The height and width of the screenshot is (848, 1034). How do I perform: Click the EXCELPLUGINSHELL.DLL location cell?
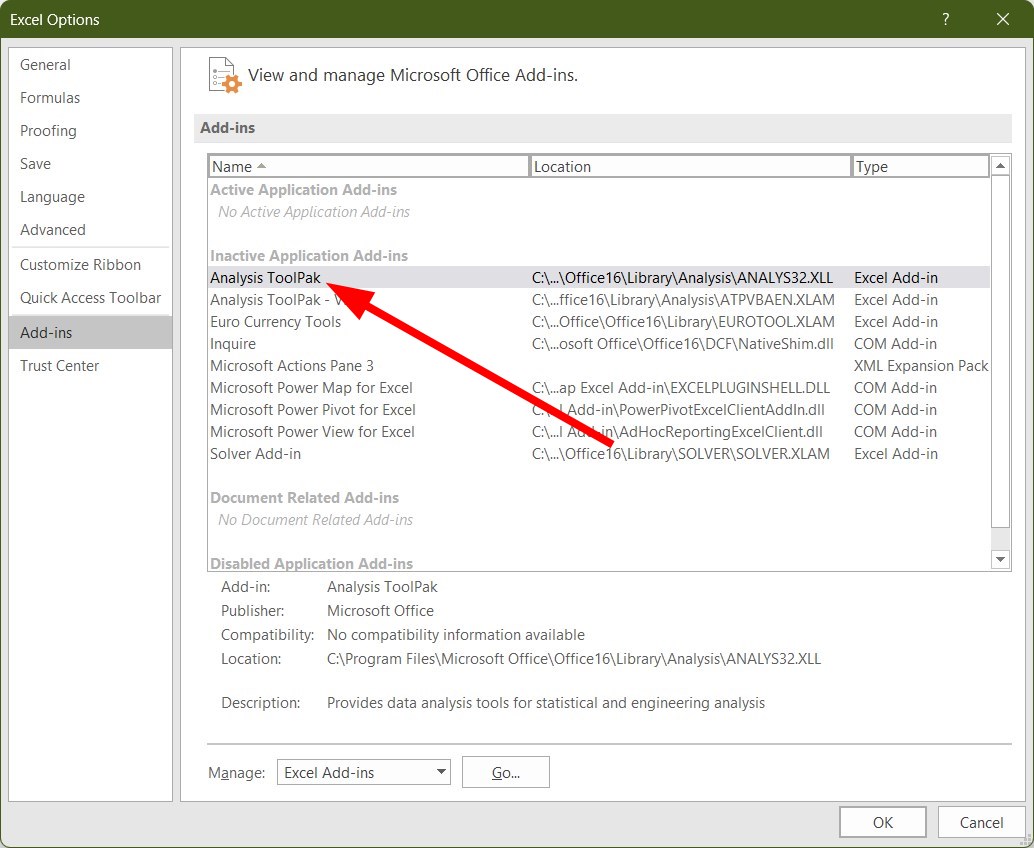tap(681, 388)
